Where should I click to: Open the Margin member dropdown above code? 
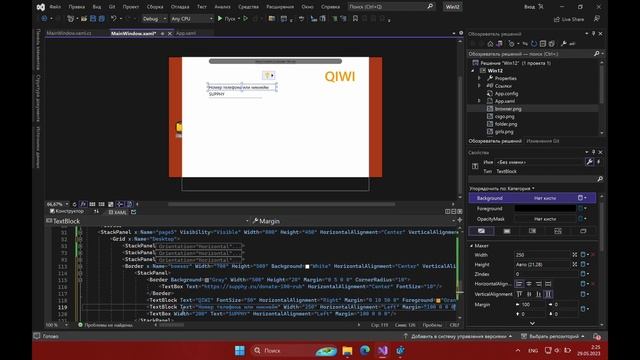[453, 221]
